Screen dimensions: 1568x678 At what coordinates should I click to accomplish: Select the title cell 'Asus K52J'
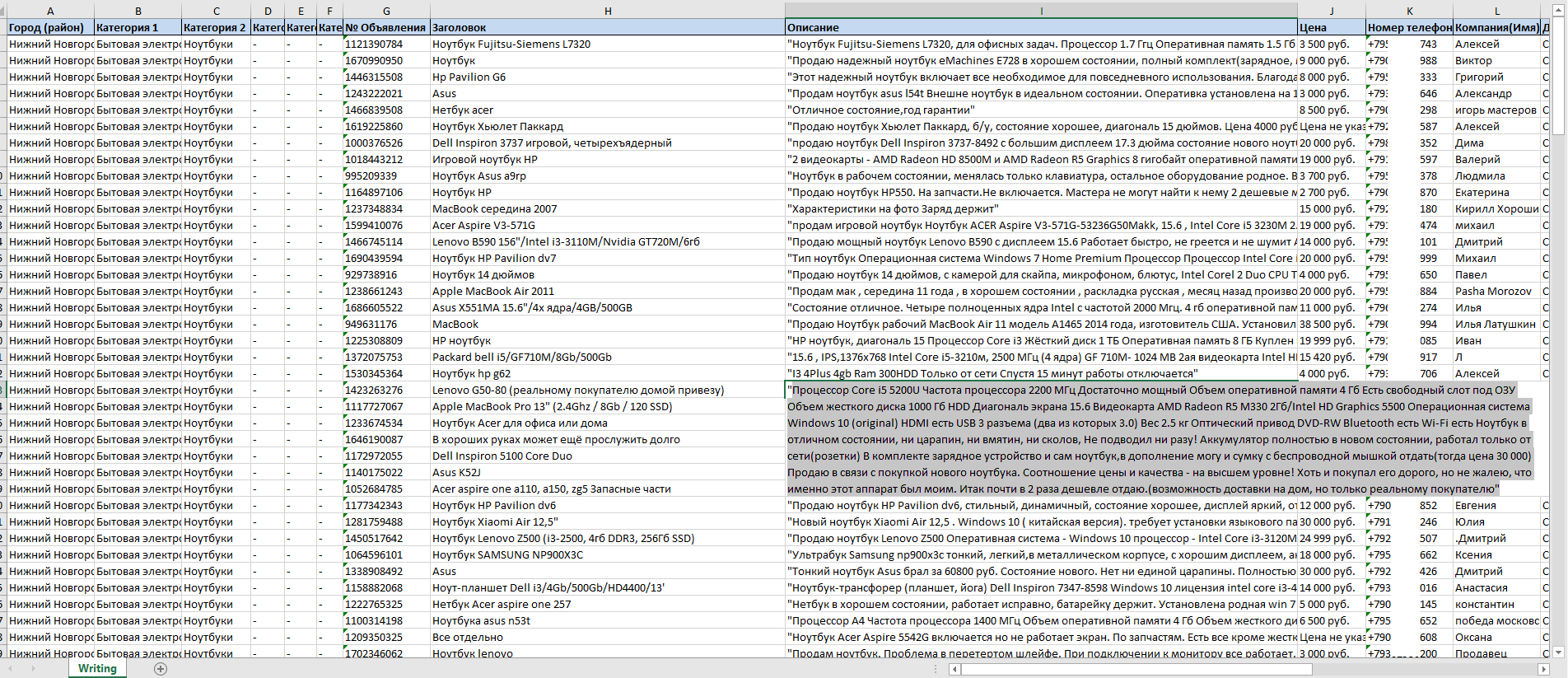(x=608, y=472)
